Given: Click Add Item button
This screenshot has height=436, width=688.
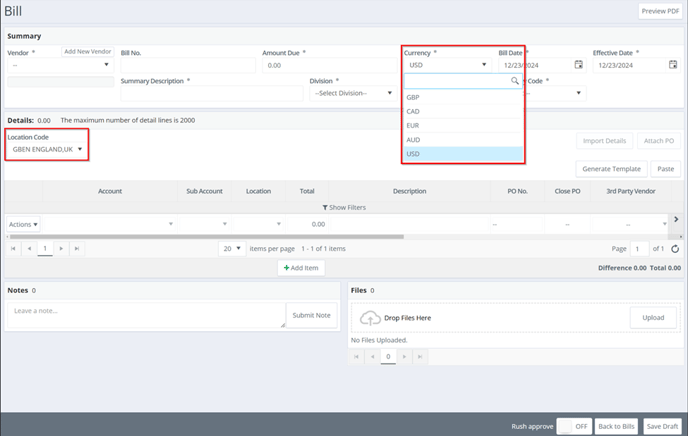Looking at the screenshot, I should [301, 268].
